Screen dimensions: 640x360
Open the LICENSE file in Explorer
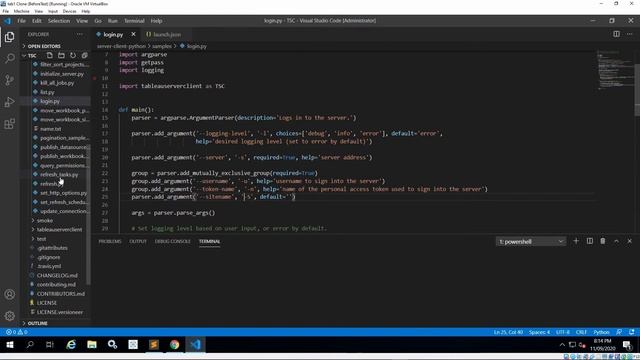point(47,303)
